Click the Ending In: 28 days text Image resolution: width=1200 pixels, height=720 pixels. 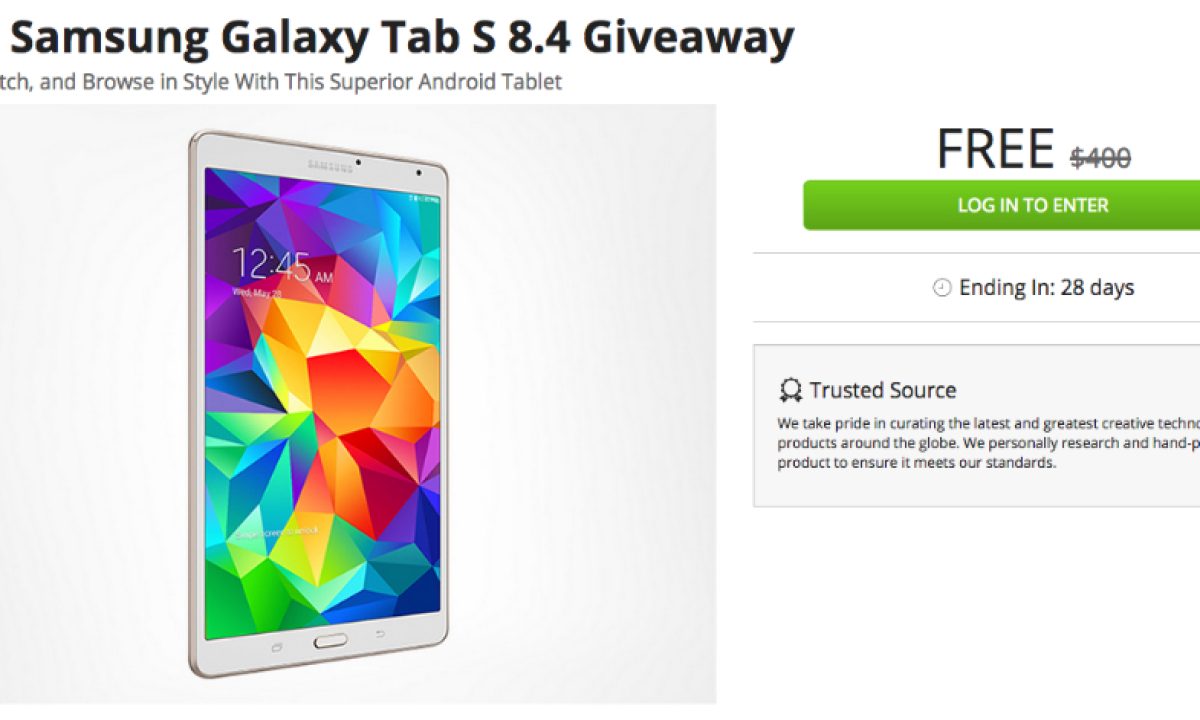point(1046,288)
